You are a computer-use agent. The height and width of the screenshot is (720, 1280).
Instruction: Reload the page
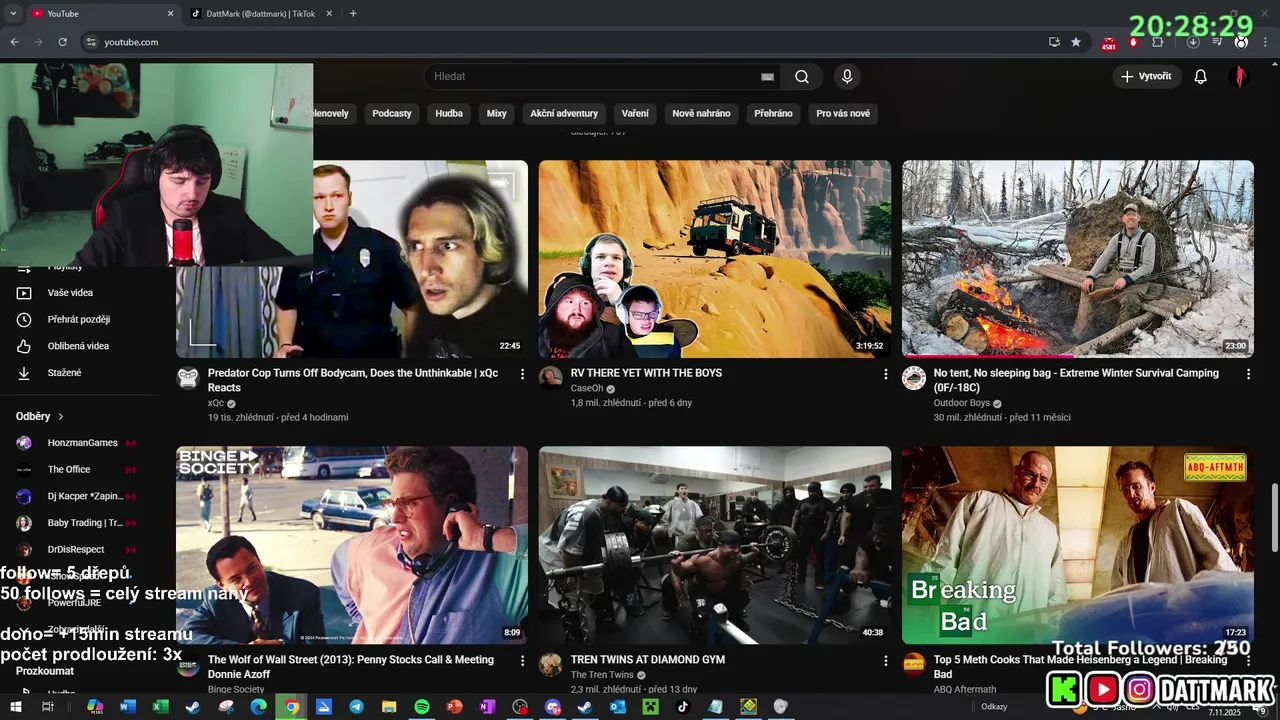pos(62,42)
